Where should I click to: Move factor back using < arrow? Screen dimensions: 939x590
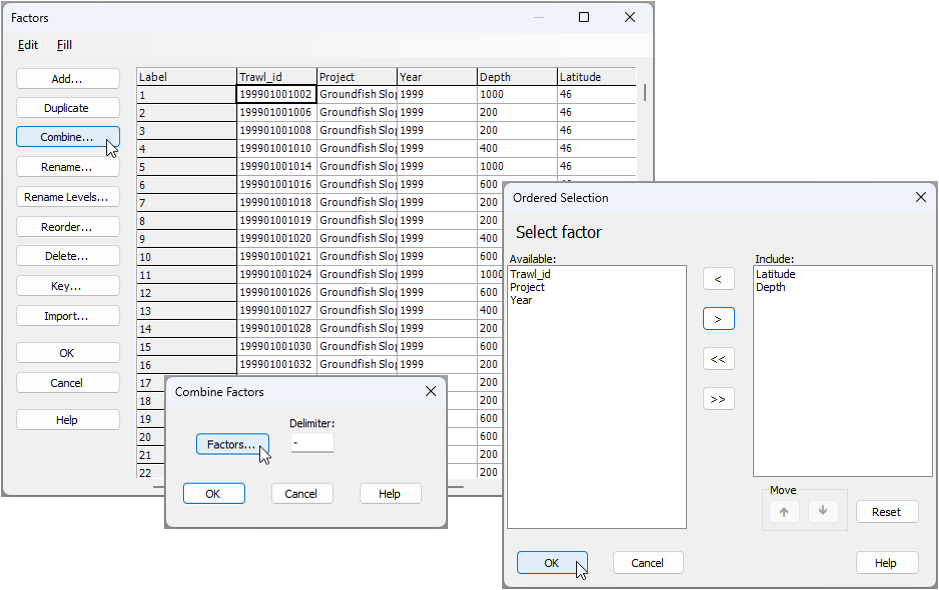(x=718, y=278)
